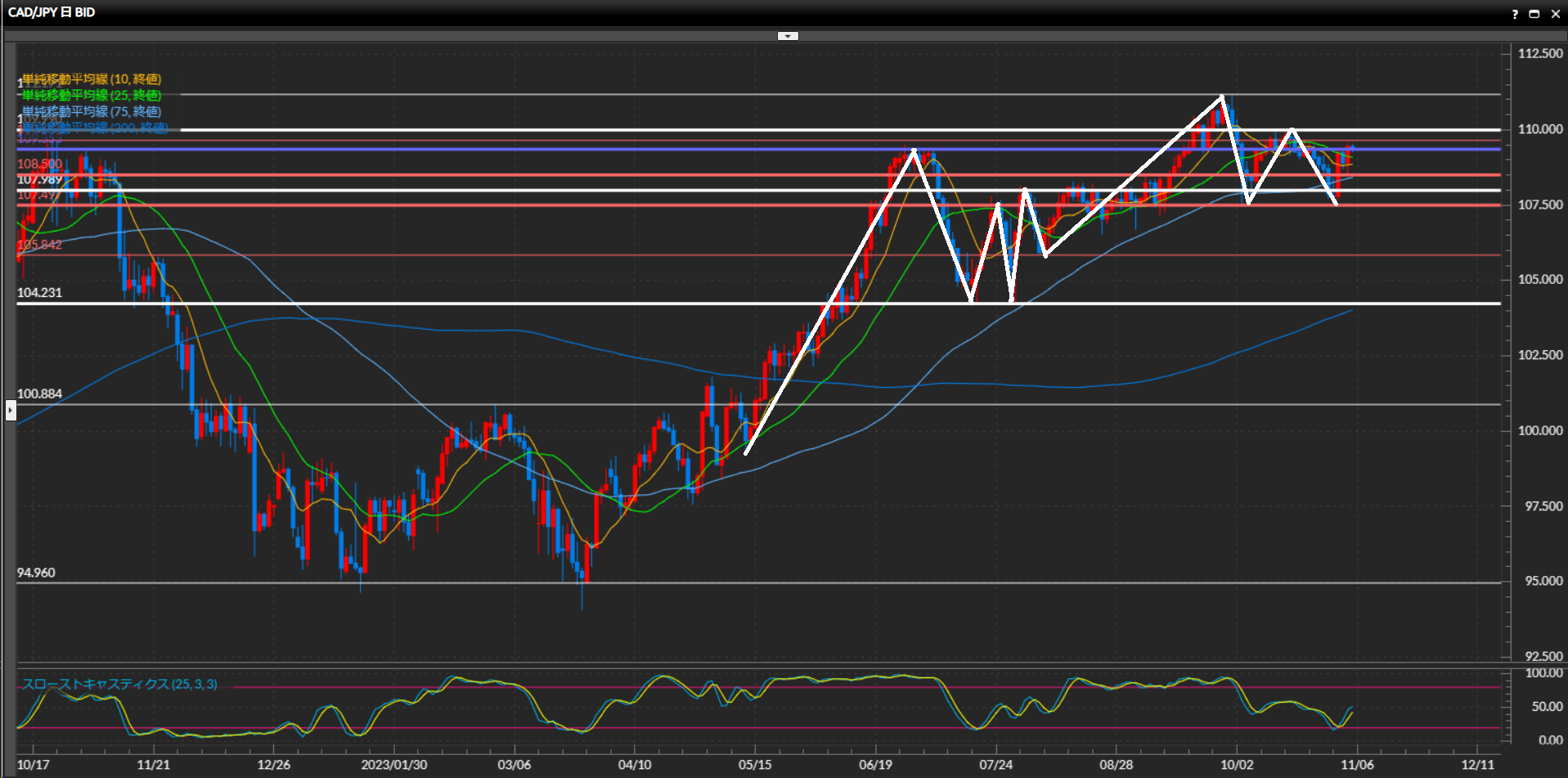Screen dimensions: 1568x778
Task: Click the 105.842 thin red line label
Action: (x=39, y=245)
